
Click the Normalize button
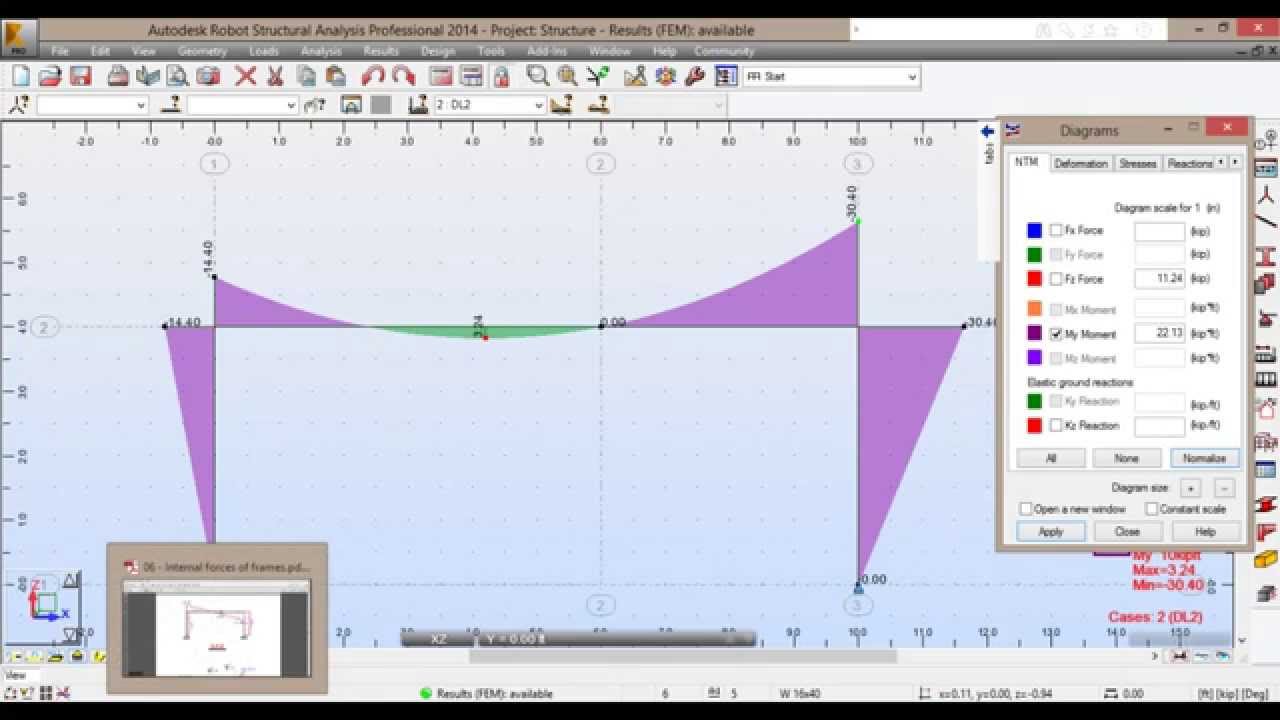pyautogui.click(x=1205, y=458)
